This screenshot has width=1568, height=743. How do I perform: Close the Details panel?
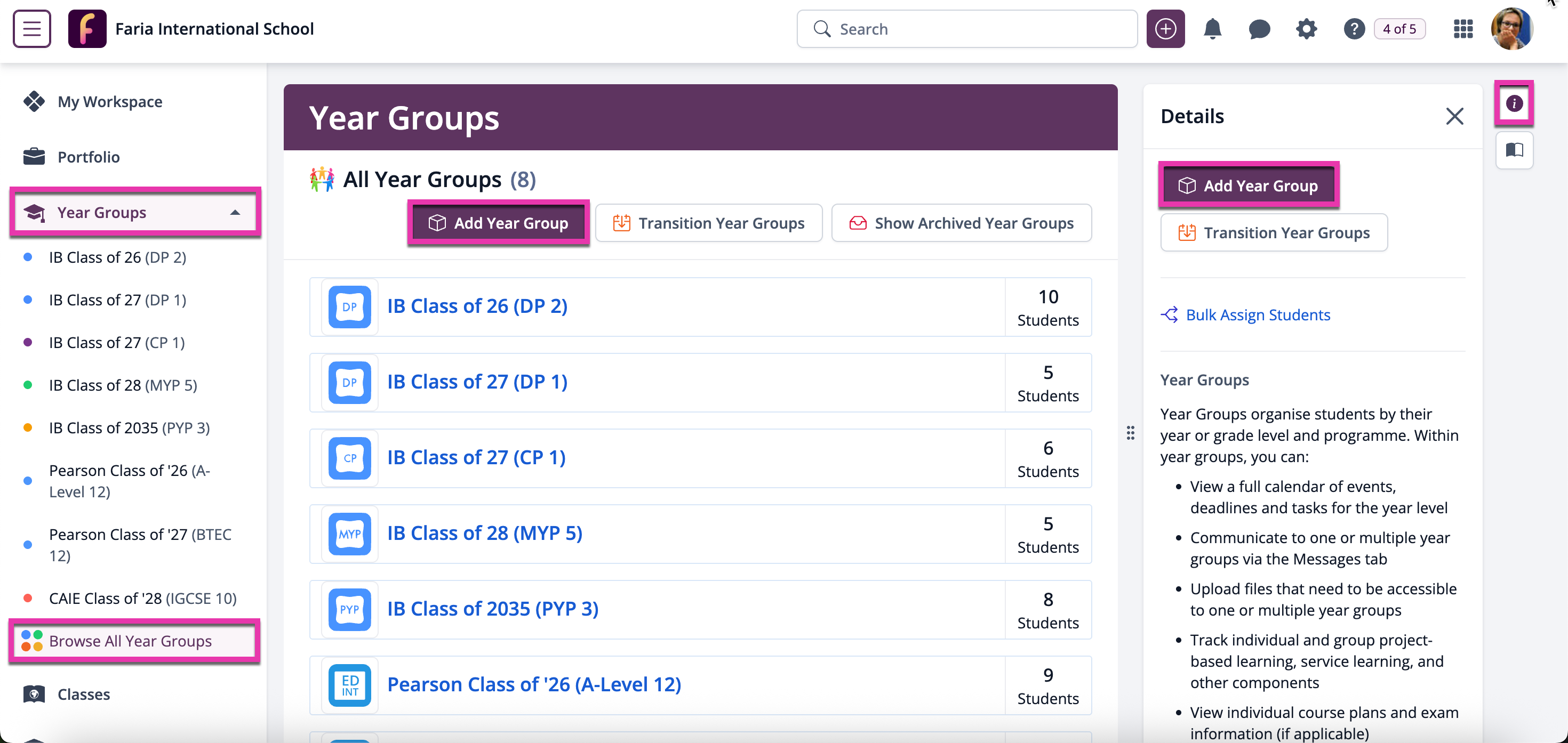[x=1454, y=116]
